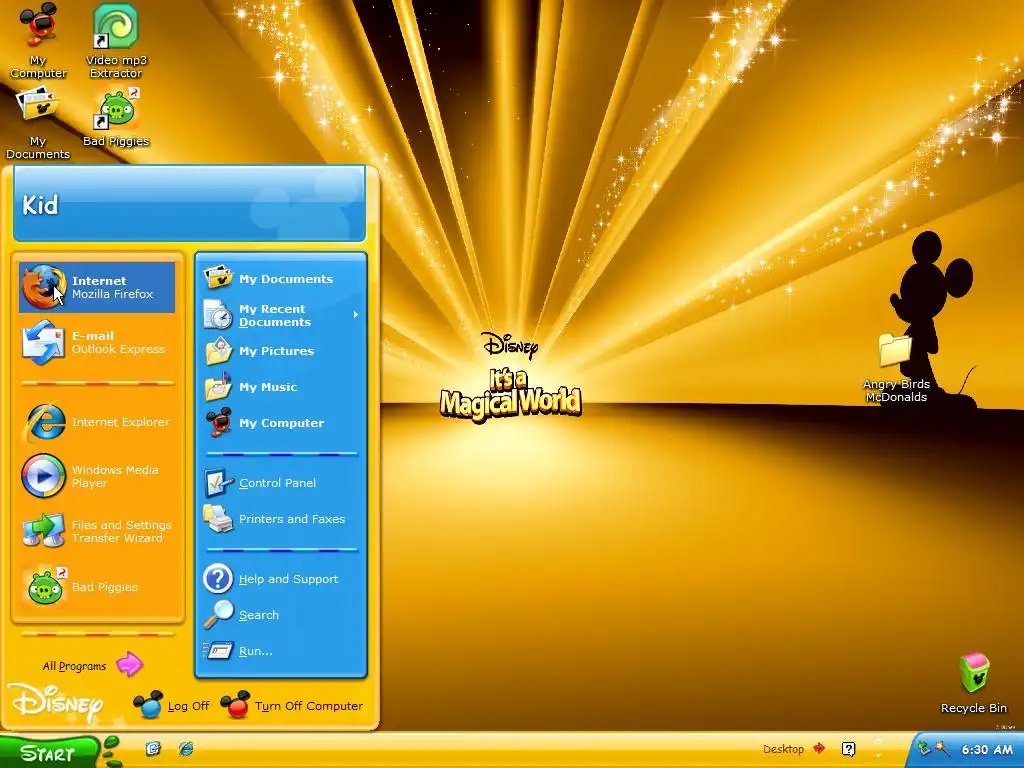Open Internet Explorer in Start menu list

(97, 423)
